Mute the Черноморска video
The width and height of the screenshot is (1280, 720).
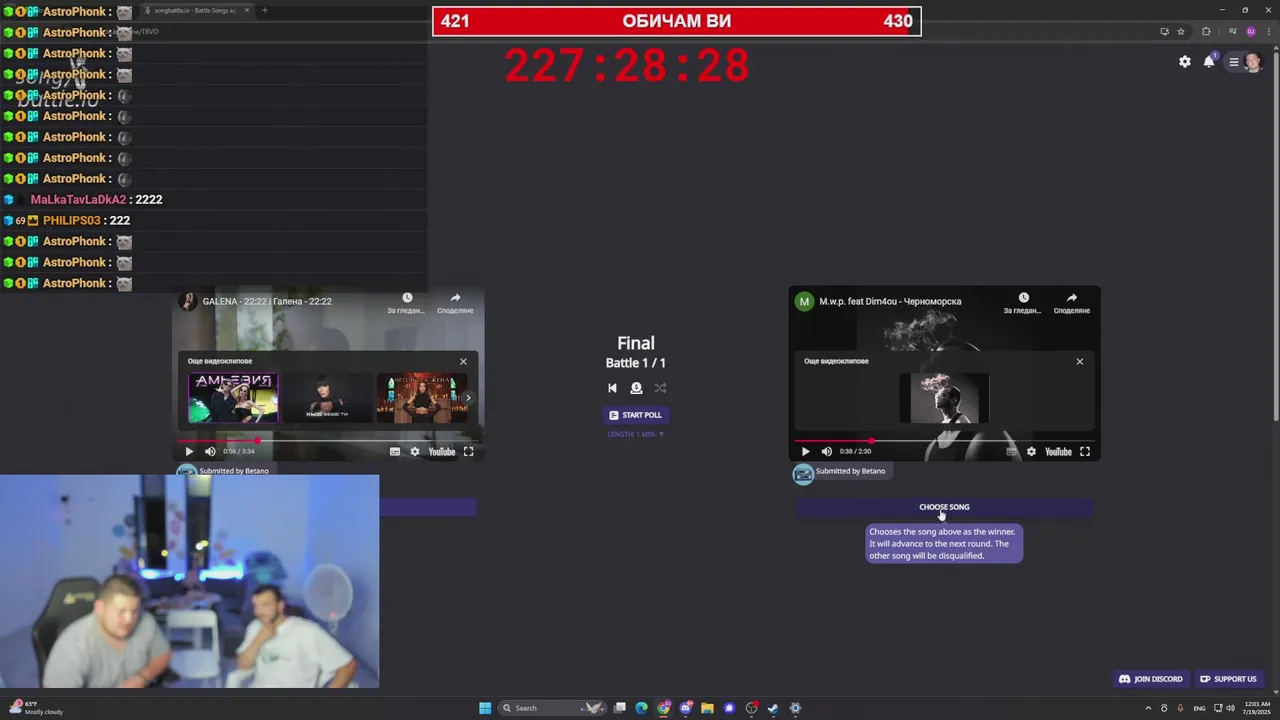coord(826,452)
